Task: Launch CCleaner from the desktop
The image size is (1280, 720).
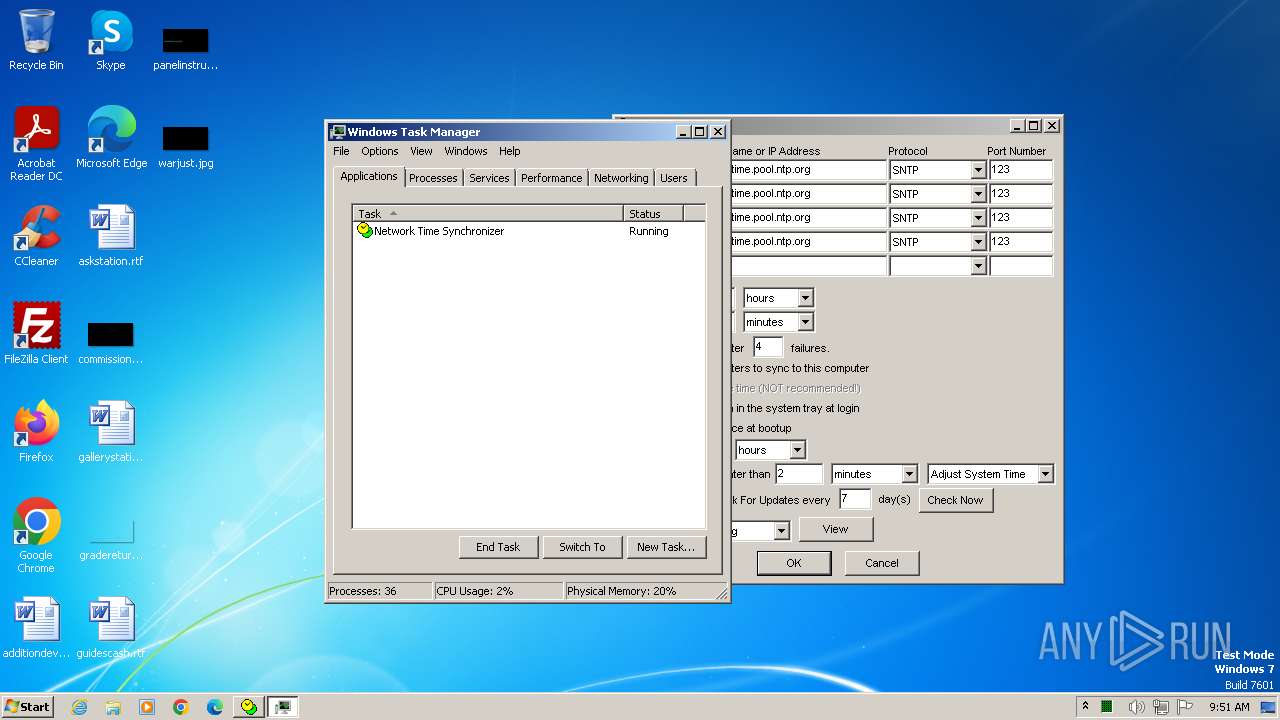Action: 36,236
